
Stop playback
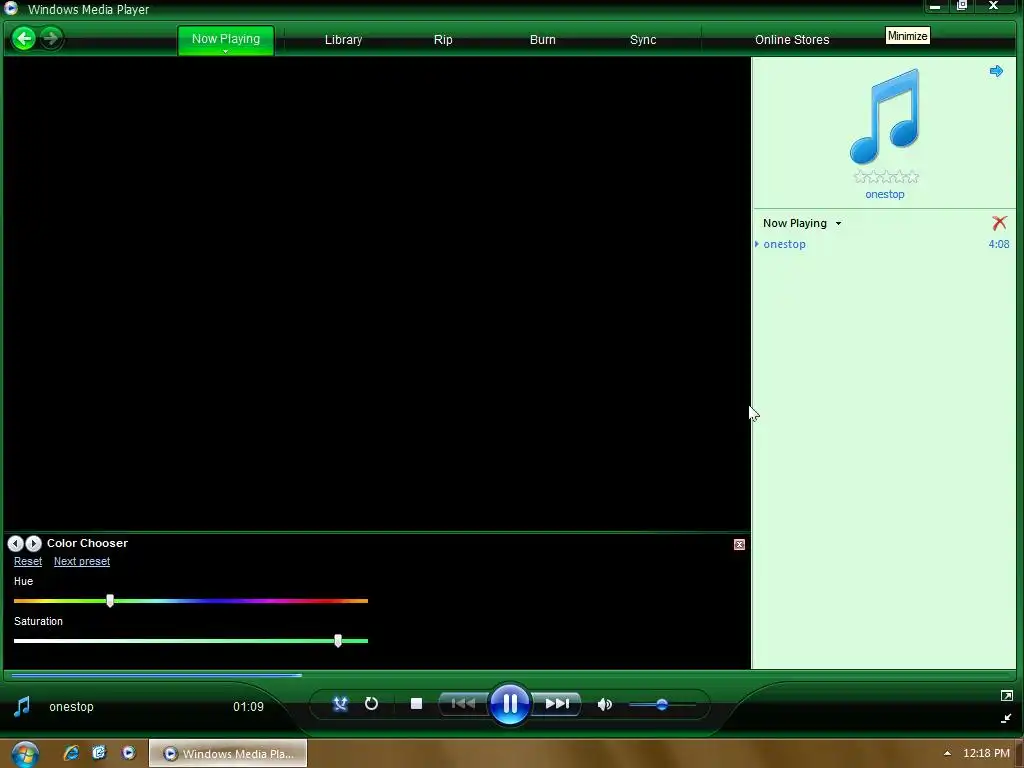416,704
